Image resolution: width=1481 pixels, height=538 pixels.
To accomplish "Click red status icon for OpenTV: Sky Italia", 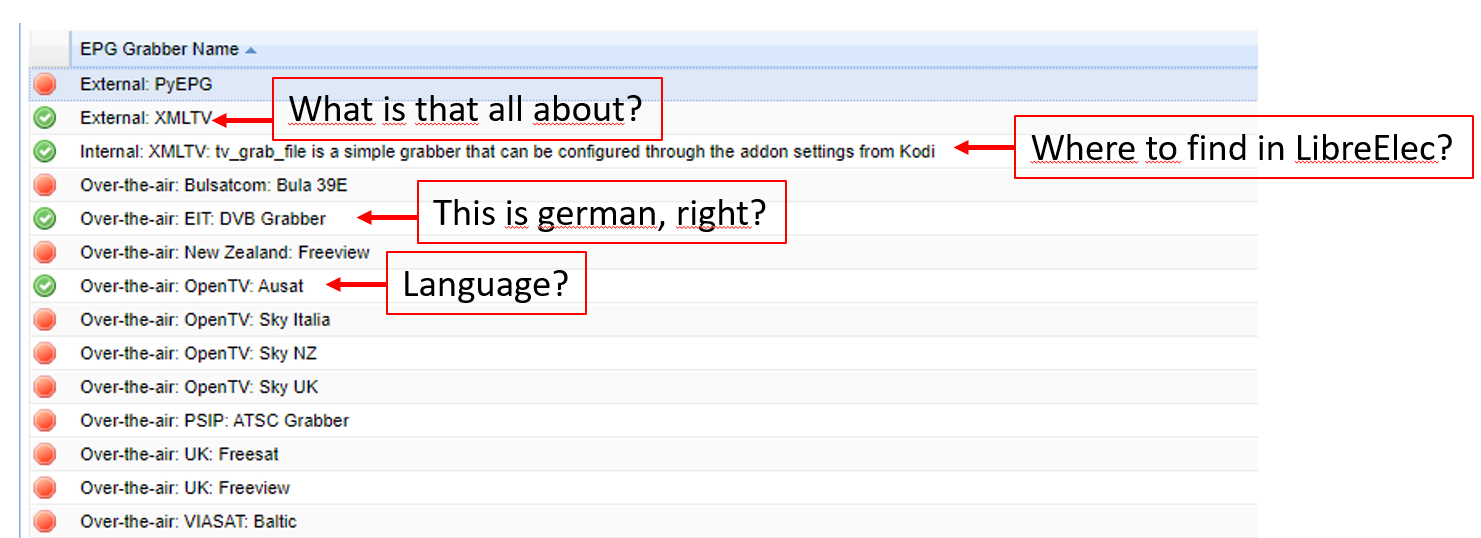I will pos(45,320).
